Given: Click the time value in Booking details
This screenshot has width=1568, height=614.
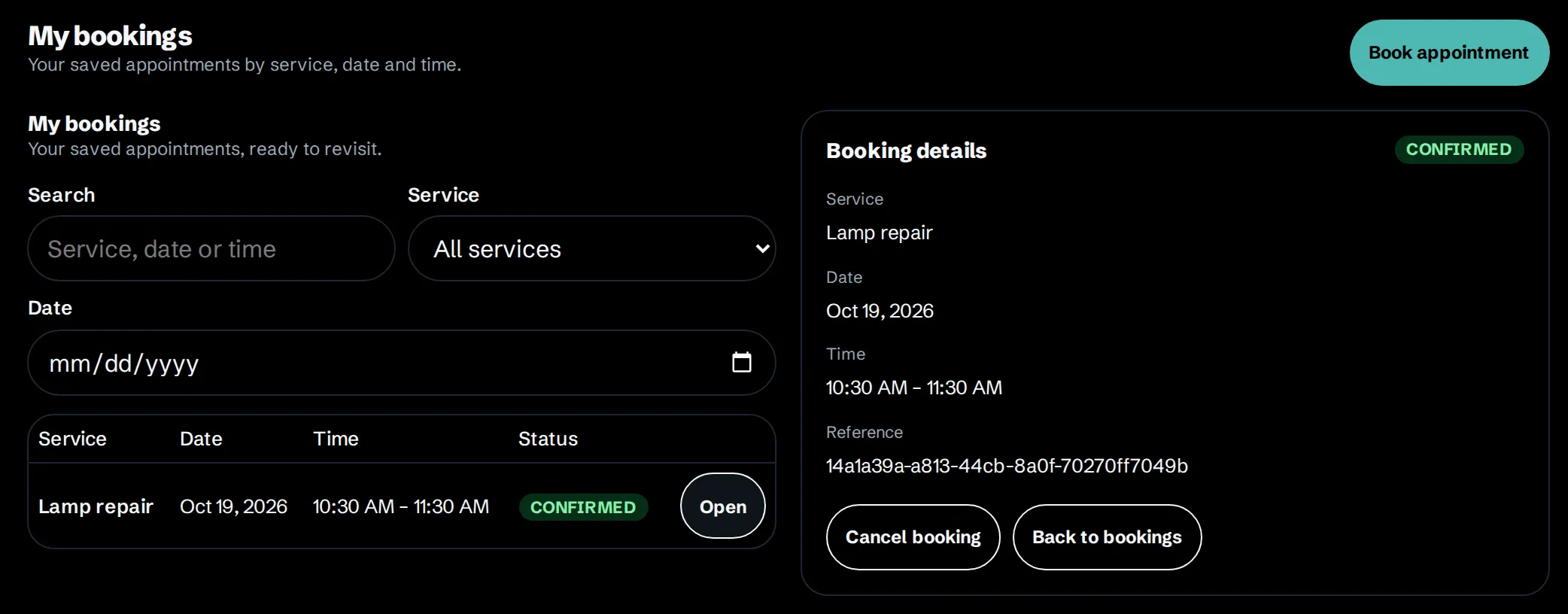Looking at the screenshot, I should [x=914, y=388].
